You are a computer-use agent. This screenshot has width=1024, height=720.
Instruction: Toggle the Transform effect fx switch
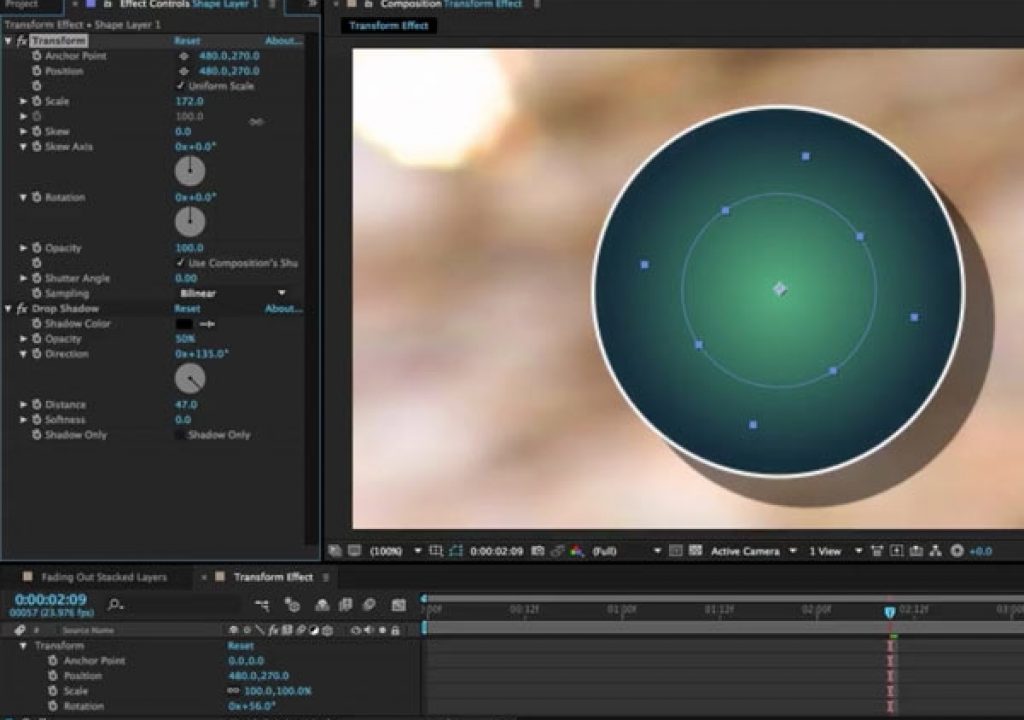click(x=22, y=41)
